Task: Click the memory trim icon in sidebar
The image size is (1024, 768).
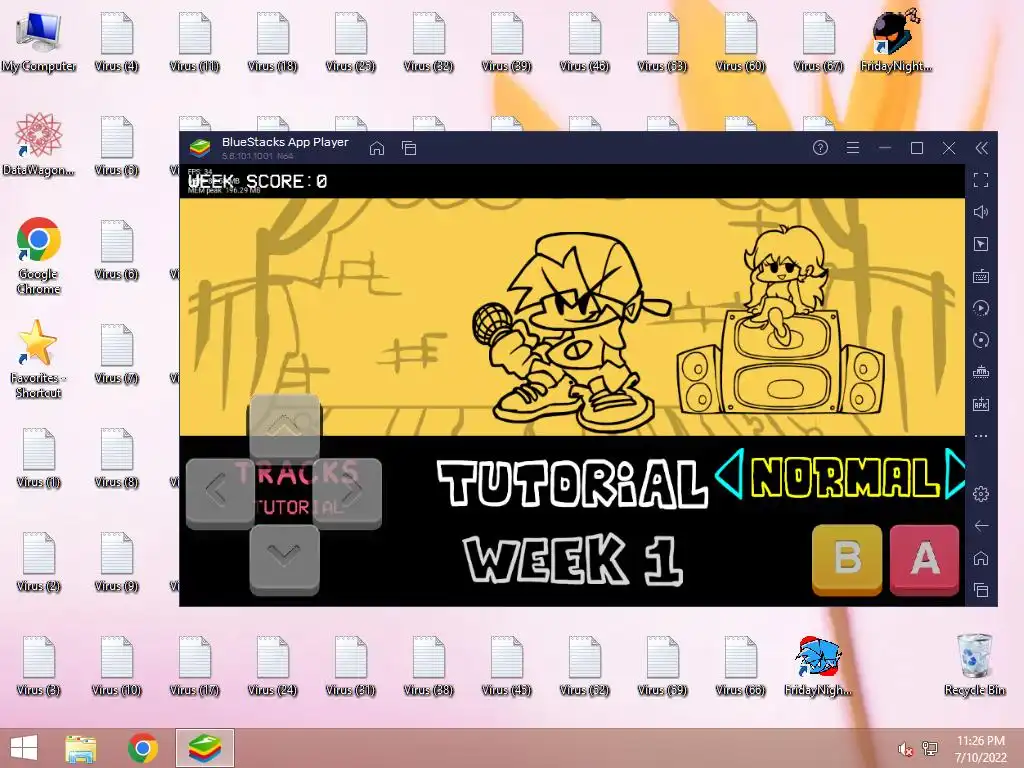Action: pyautogui.click(x=981, y=372)
